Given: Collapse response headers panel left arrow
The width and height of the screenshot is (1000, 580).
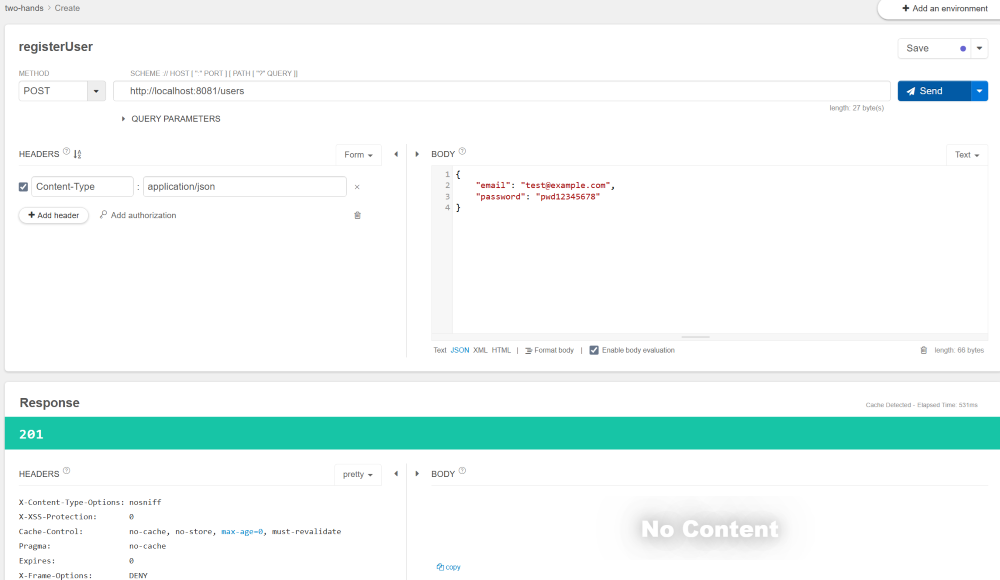Looking at the screenshot, I should tap(396, 473).
